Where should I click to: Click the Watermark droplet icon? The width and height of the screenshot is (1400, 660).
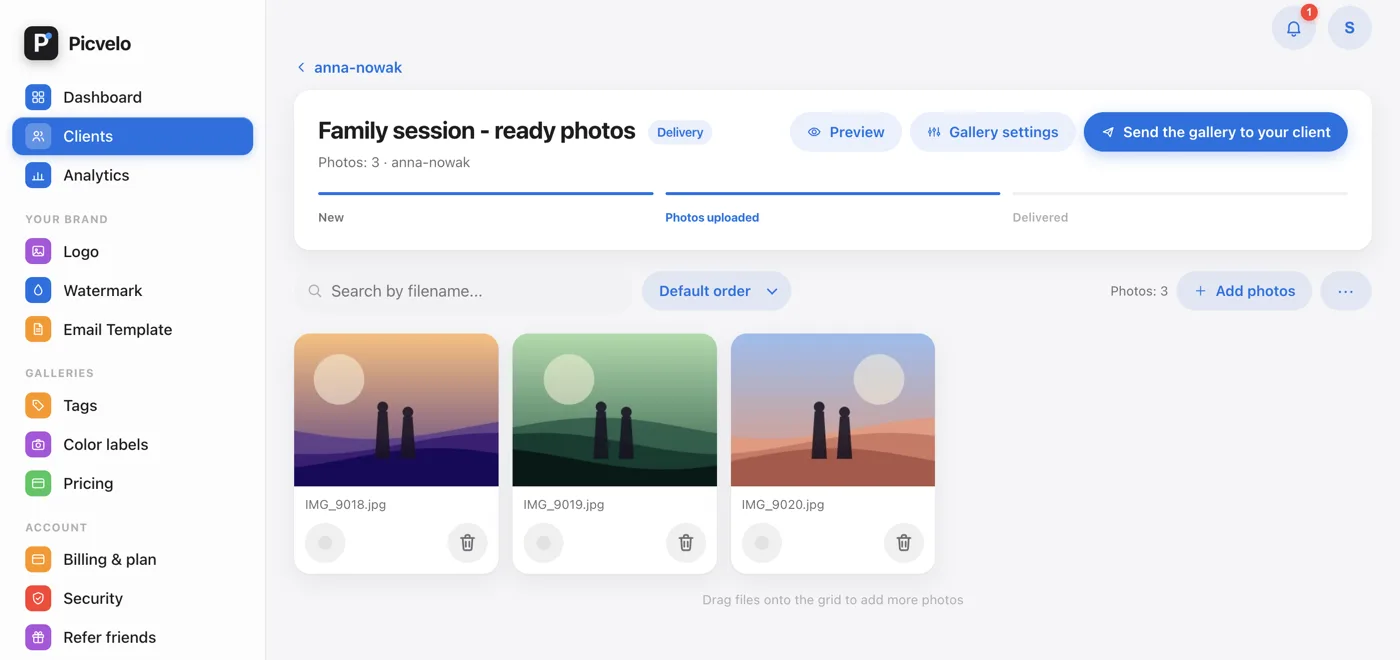[38, 290]
